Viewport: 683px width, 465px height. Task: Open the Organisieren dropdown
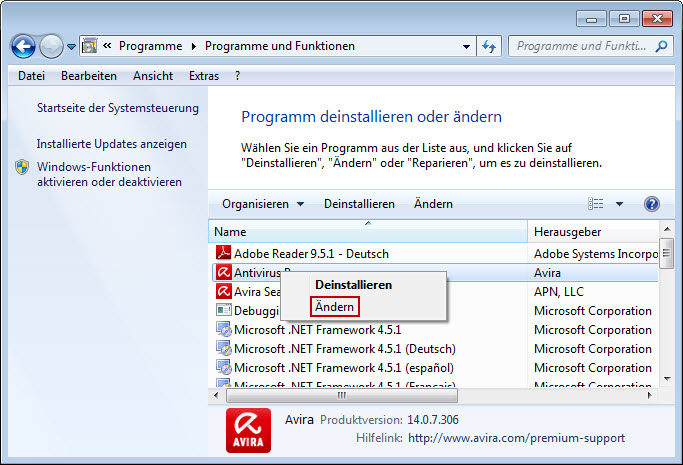coord(263,204)
